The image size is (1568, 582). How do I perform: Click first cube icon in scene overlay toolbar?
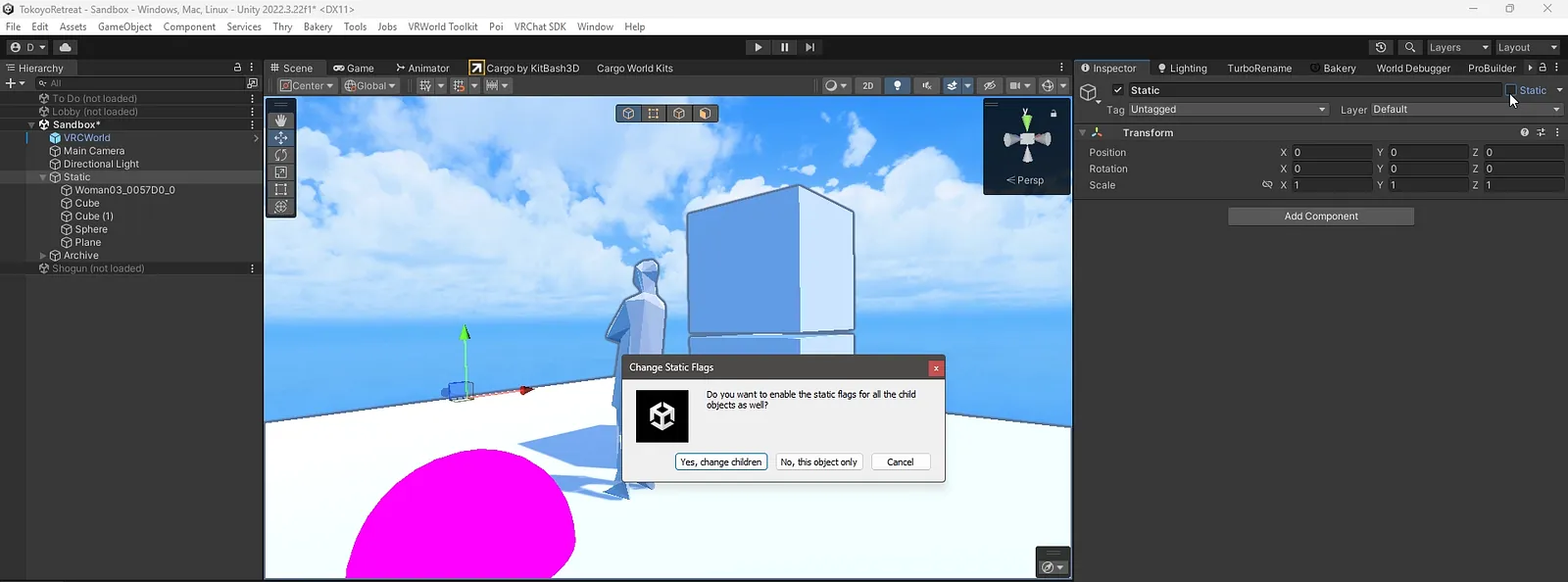click(628, 114)
